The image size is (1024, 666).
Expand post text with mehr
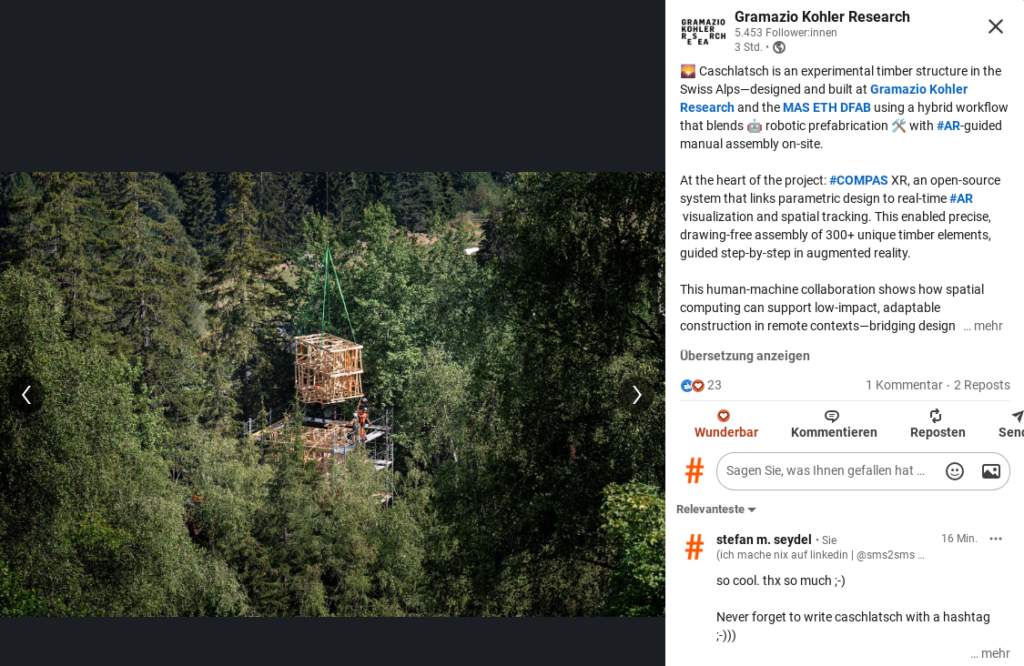(x=987, y=326)
